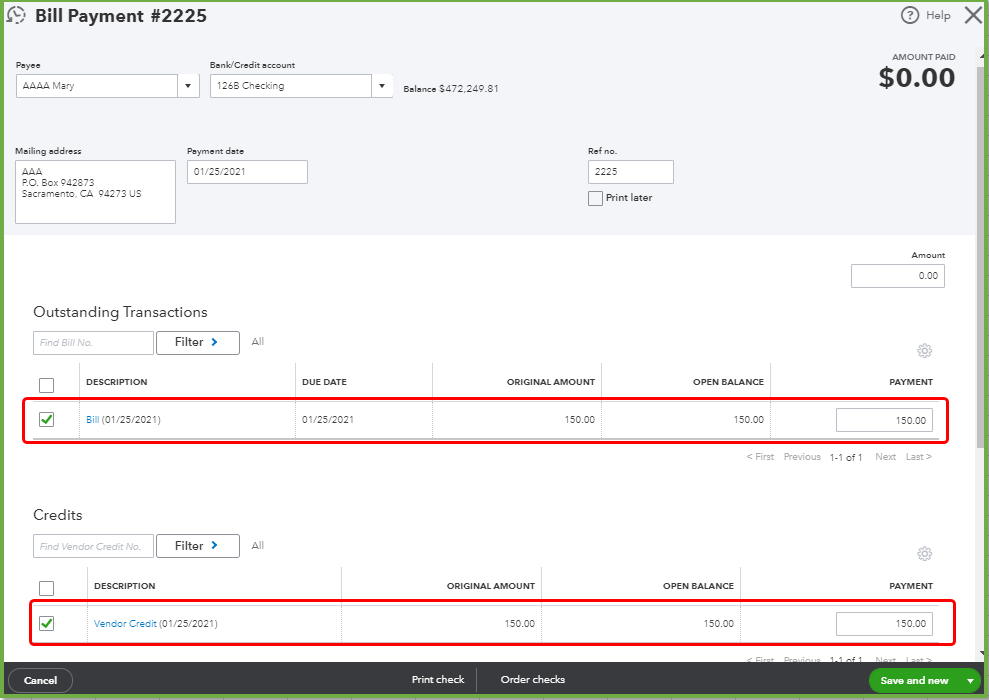Uncheck the Bill (01/25/2021) row checkbox

tap(47, 419)
